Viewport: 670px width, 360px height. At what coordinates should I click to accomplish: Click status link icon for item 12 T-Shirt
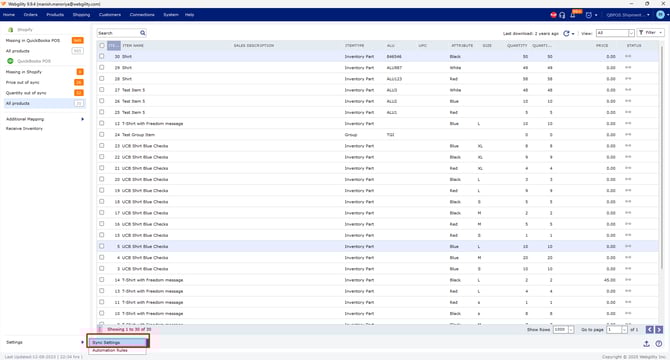click(x=628, y=123)
